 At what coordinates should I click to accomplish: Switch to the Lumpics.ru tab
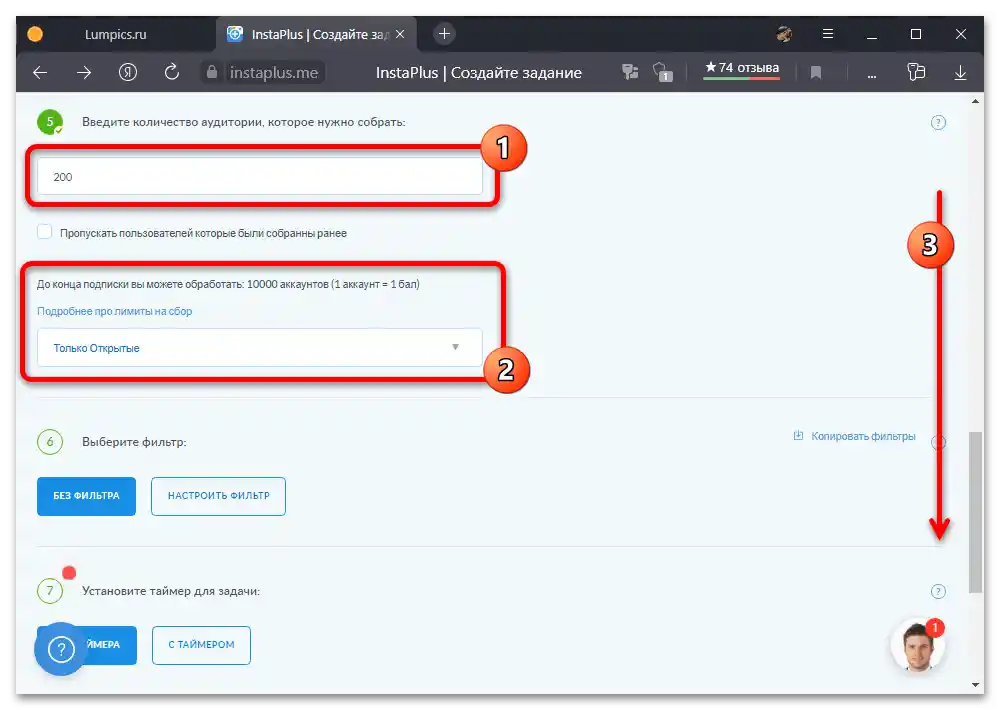pos(115,34)
